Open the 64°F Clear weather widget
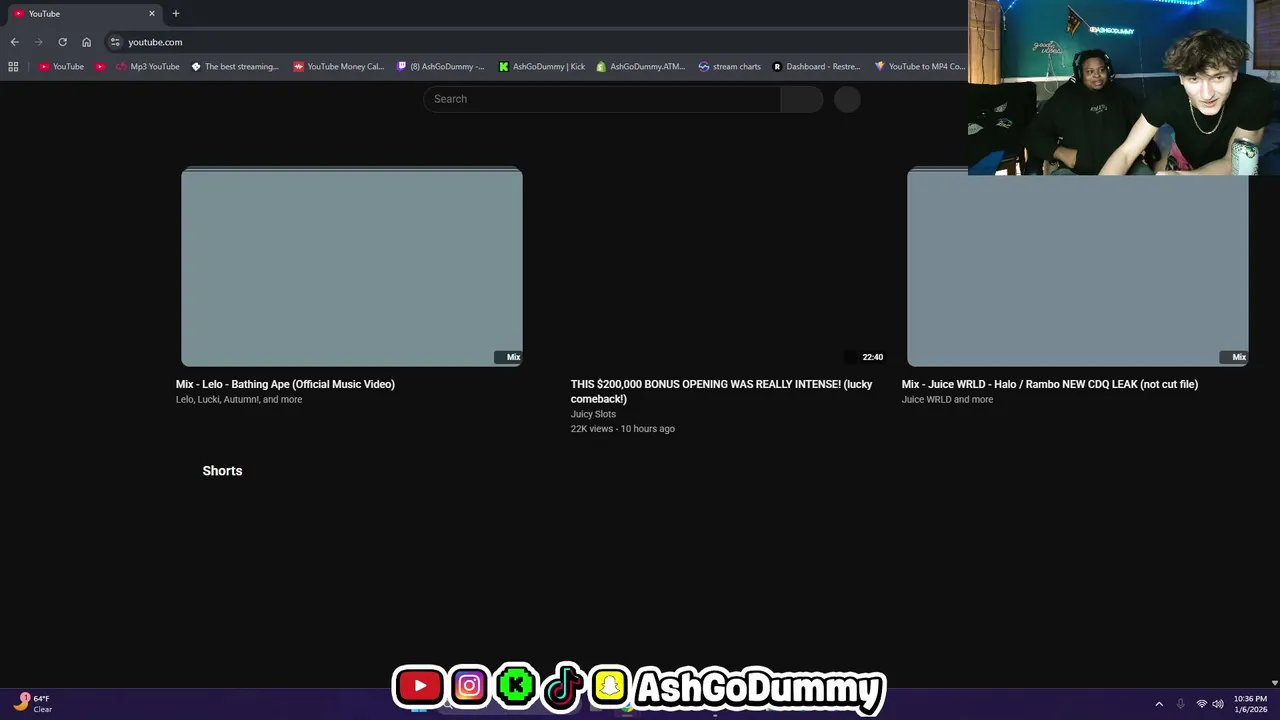The width and height of the screenshot is (1280, 720). click(33, 704)
